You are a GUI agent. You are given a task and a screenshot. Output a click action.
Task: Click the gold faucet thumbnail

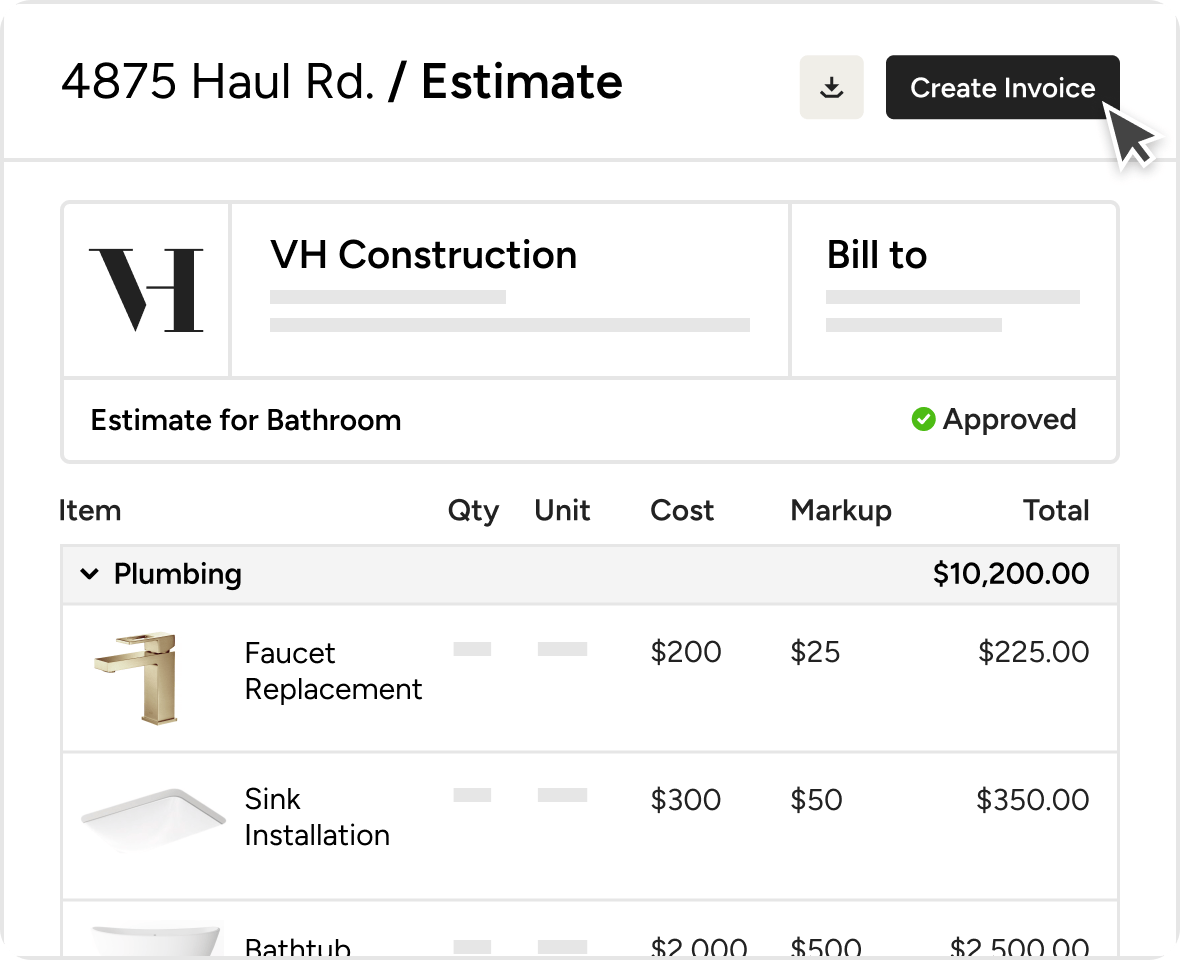pos(137,677)
